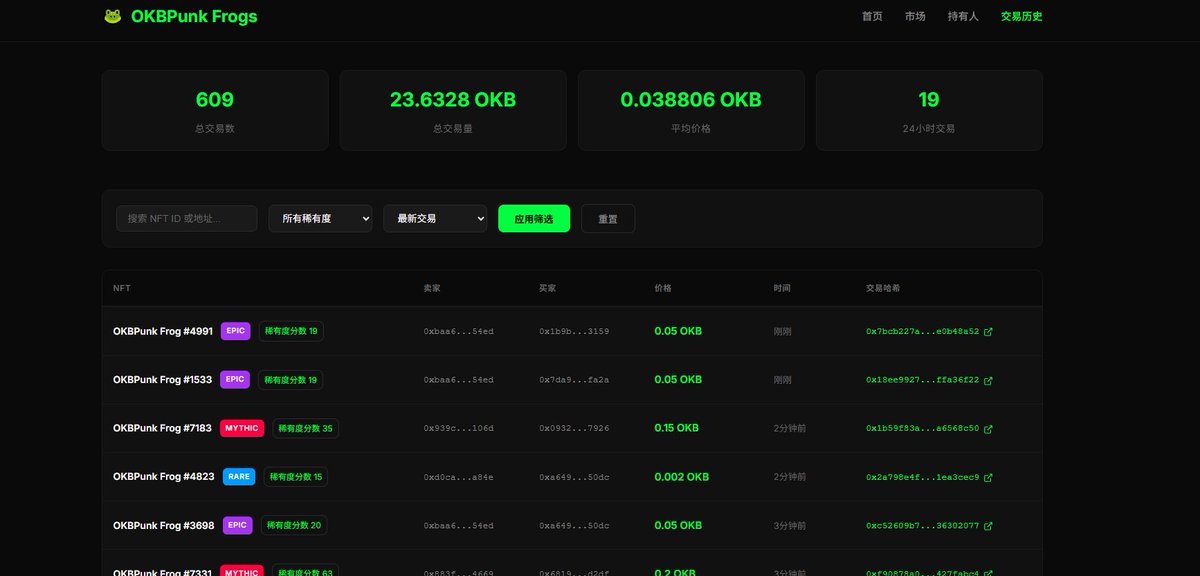Click the 卖家 column header
Viewport: 1200px width, 576px height.
point(432,288)
